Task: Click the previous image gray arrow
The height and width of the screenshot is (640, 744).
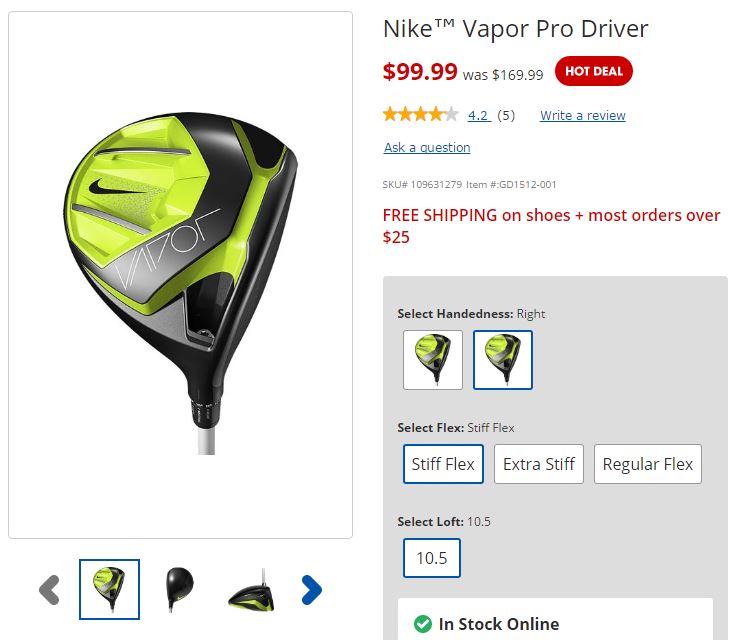Action: (49, 590)
